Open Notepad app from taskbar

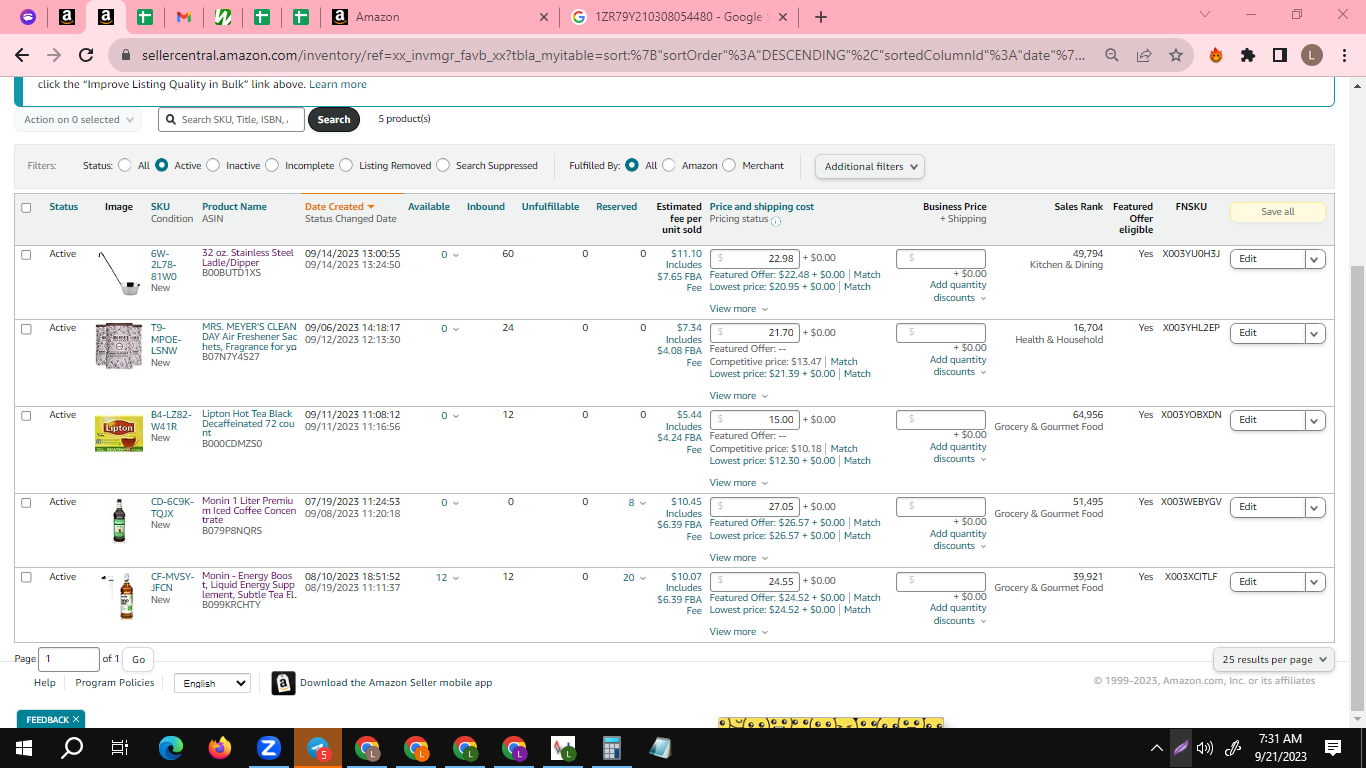click(x=660, y=748)
